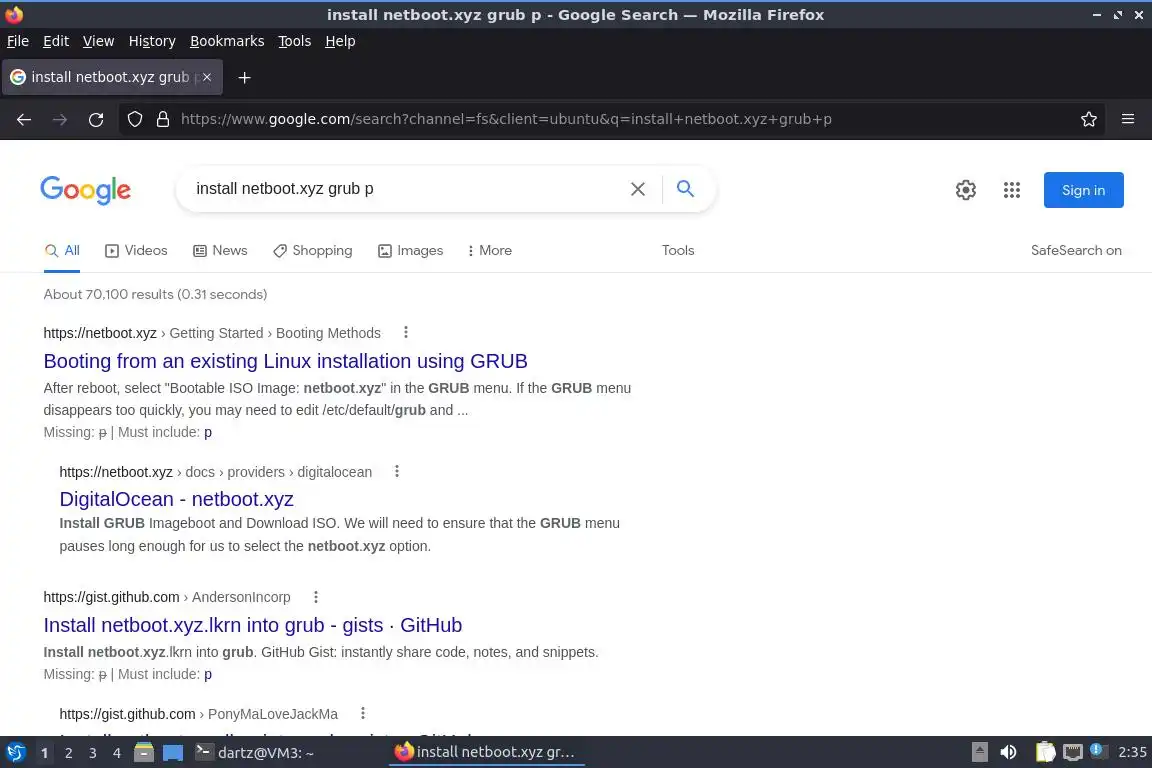Viewport: 1152px width, 768px height.
Task: Submit search with magnifier icon
Action: pos(685,188)
